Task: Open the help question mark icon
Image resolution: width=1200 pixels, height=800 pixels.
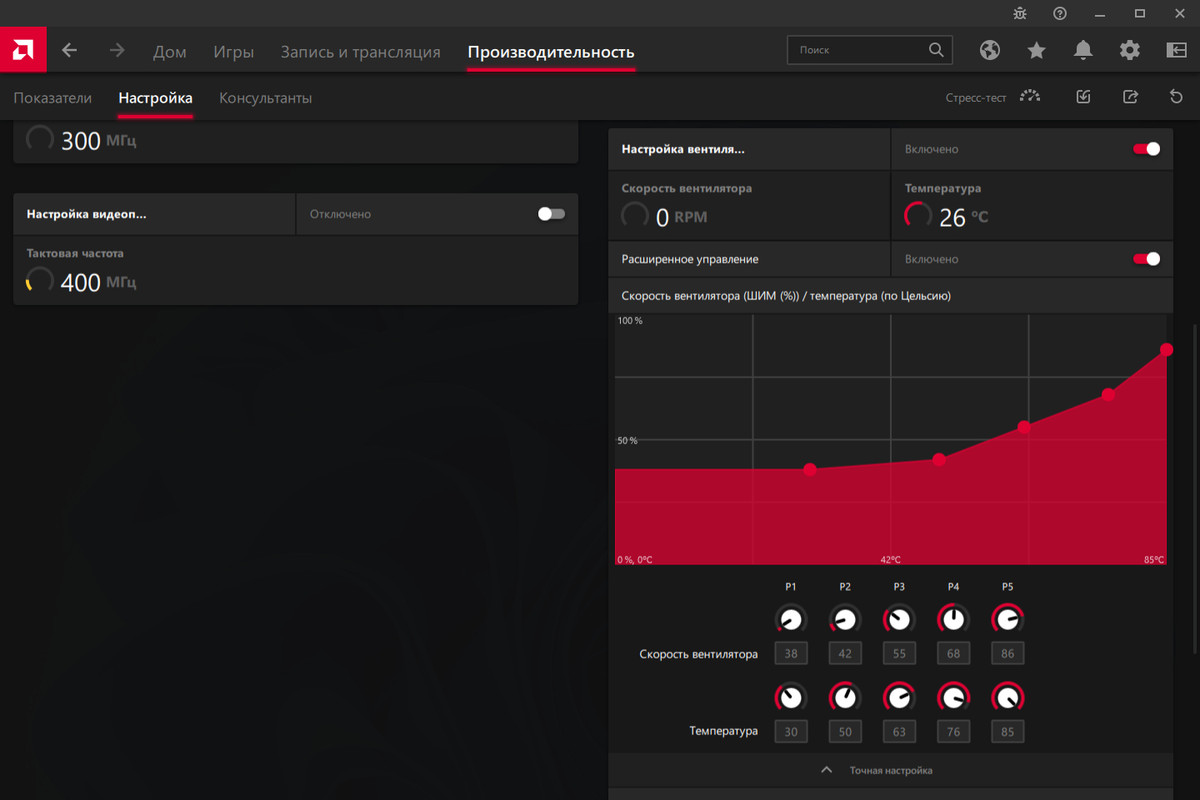Action: click(1060, 13)
